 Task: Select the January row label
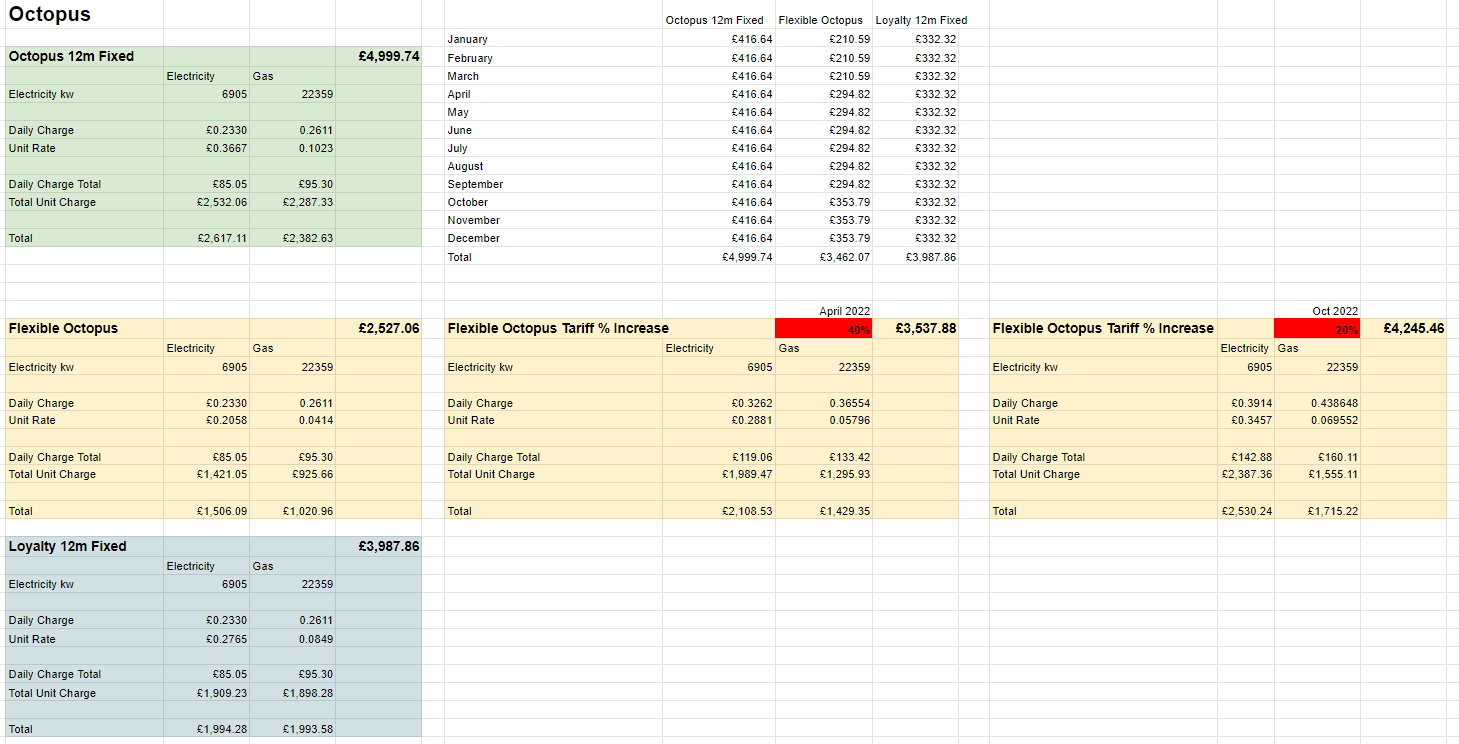(x=468, y=39)
